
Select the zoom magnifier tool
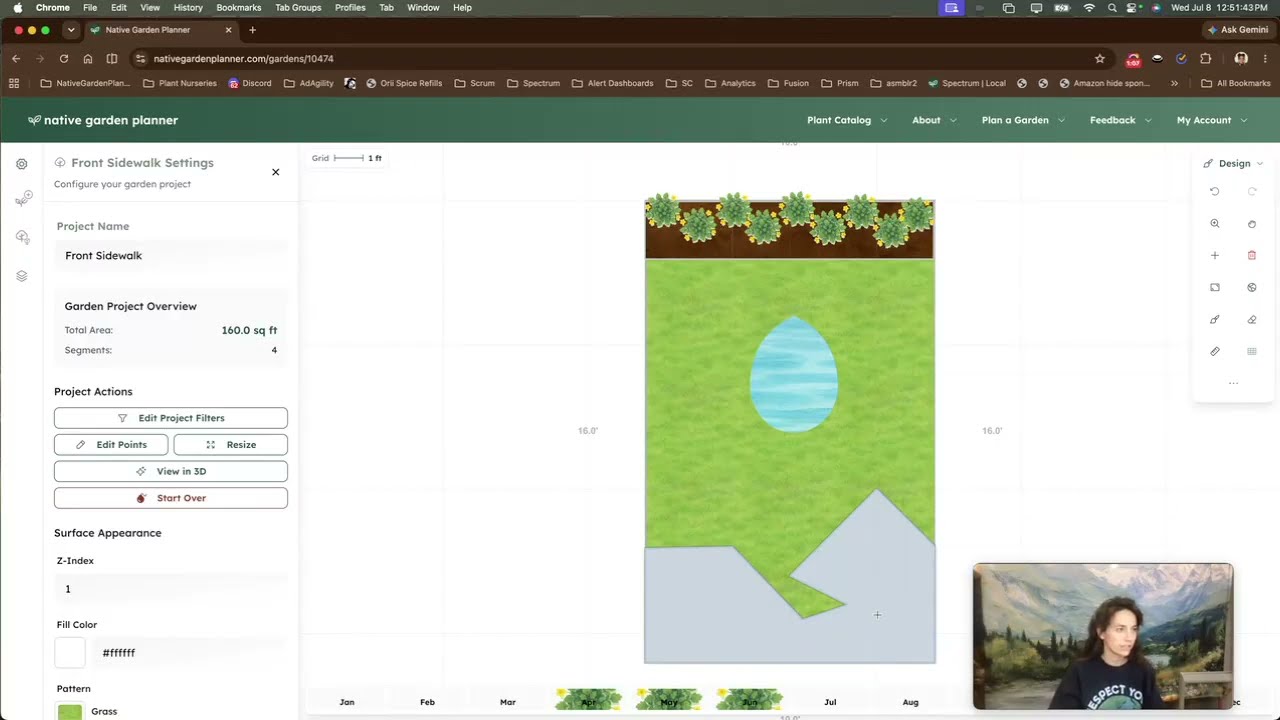click(x=1215, y=224)
